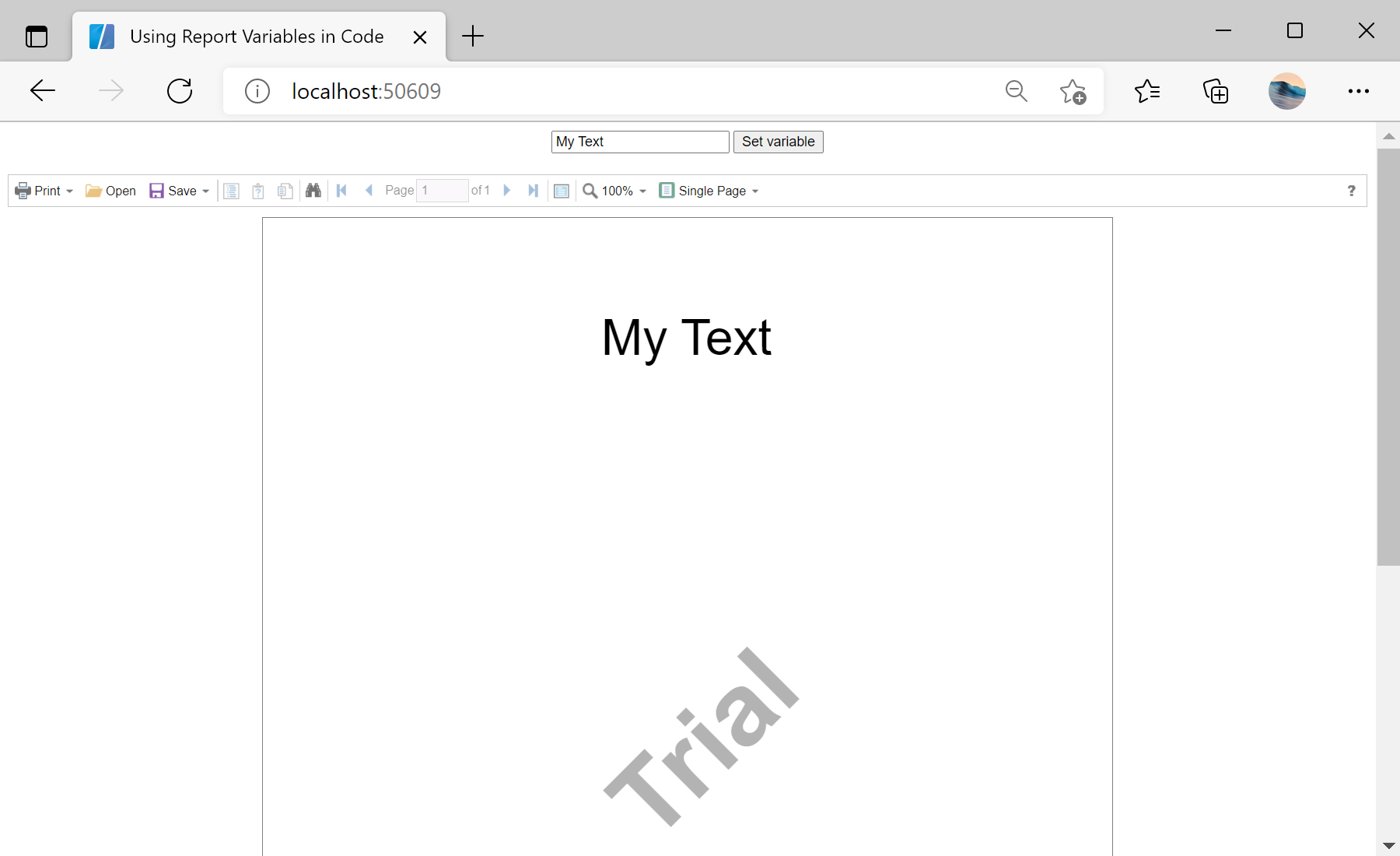Click the Find binoculars icon
The width and height of the screenshot is (1400, 856).
pyautogui.click(x=313, y=191)
